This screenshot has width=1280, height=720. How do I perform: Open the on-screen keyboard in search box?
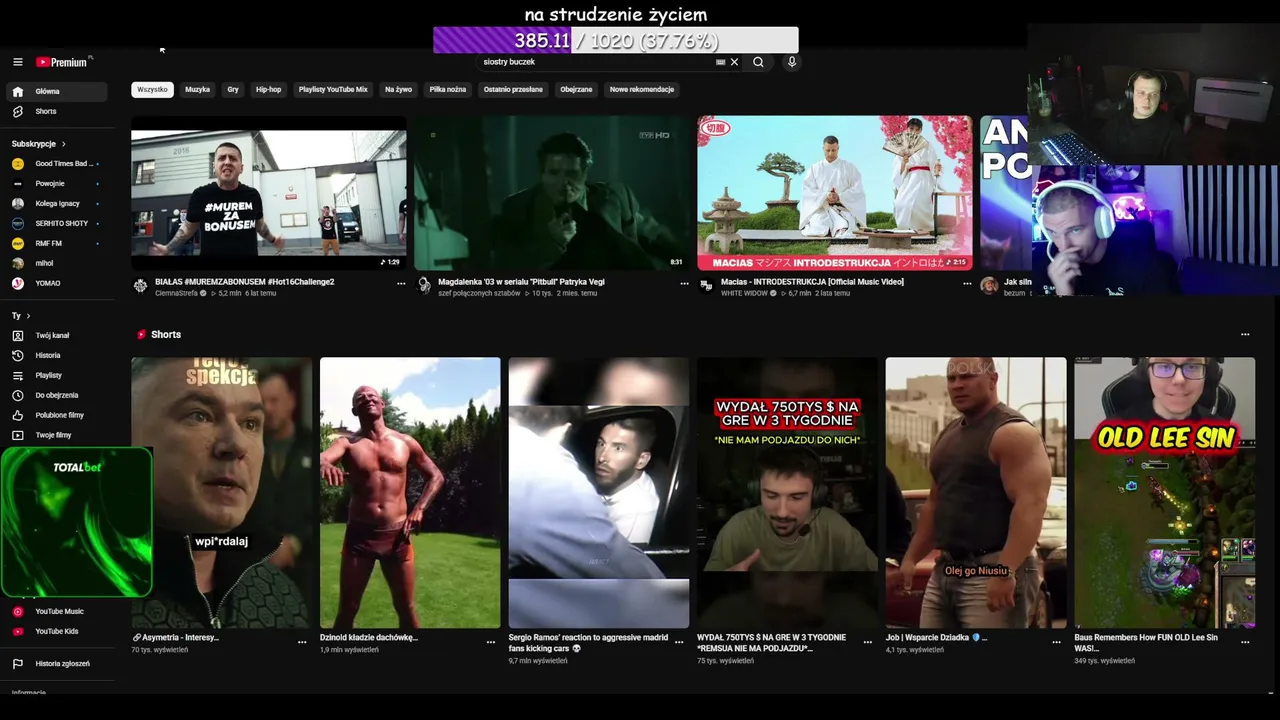720,62
